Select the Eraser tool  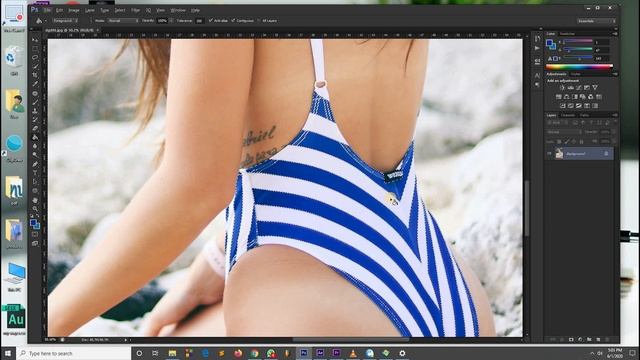tap(35, 128)
